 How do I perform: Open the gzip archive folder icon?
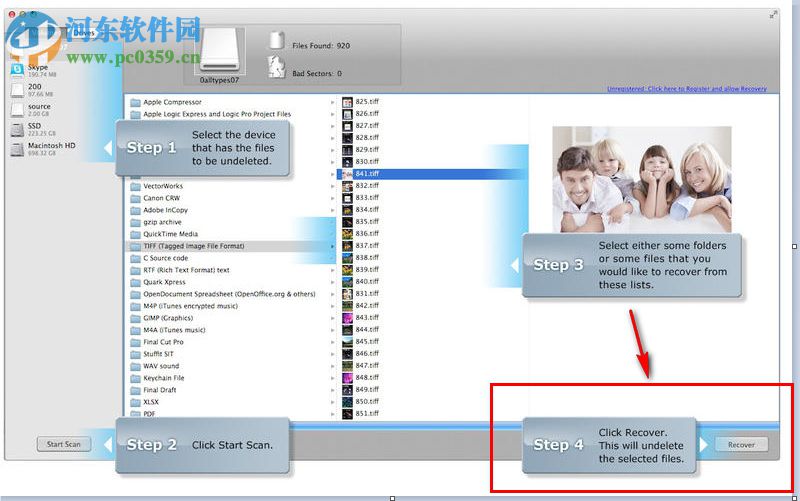135,222
